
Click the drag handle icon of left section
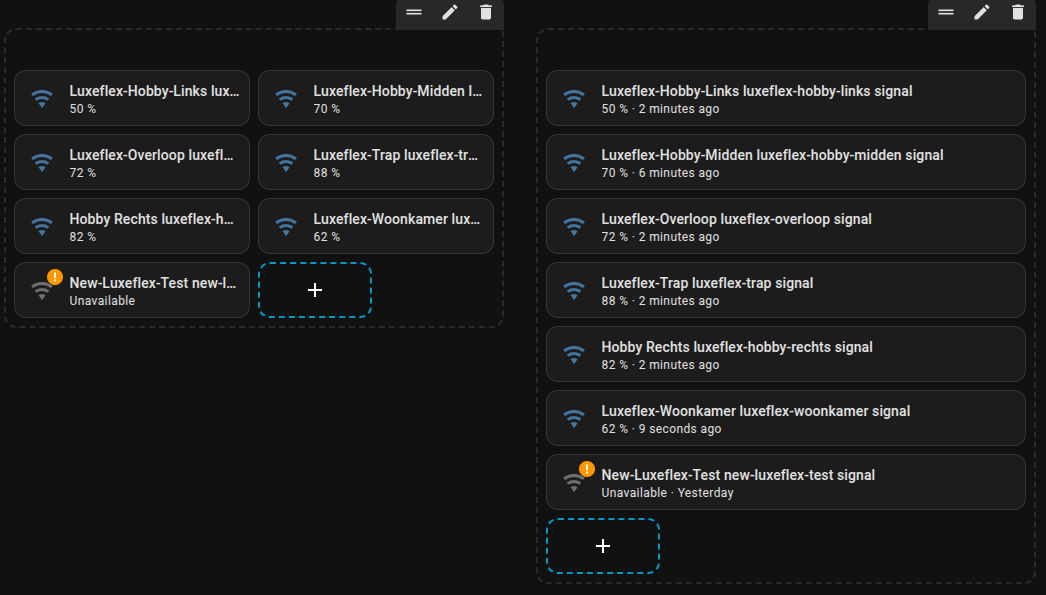pyautogui.click(x=414, y=12)
